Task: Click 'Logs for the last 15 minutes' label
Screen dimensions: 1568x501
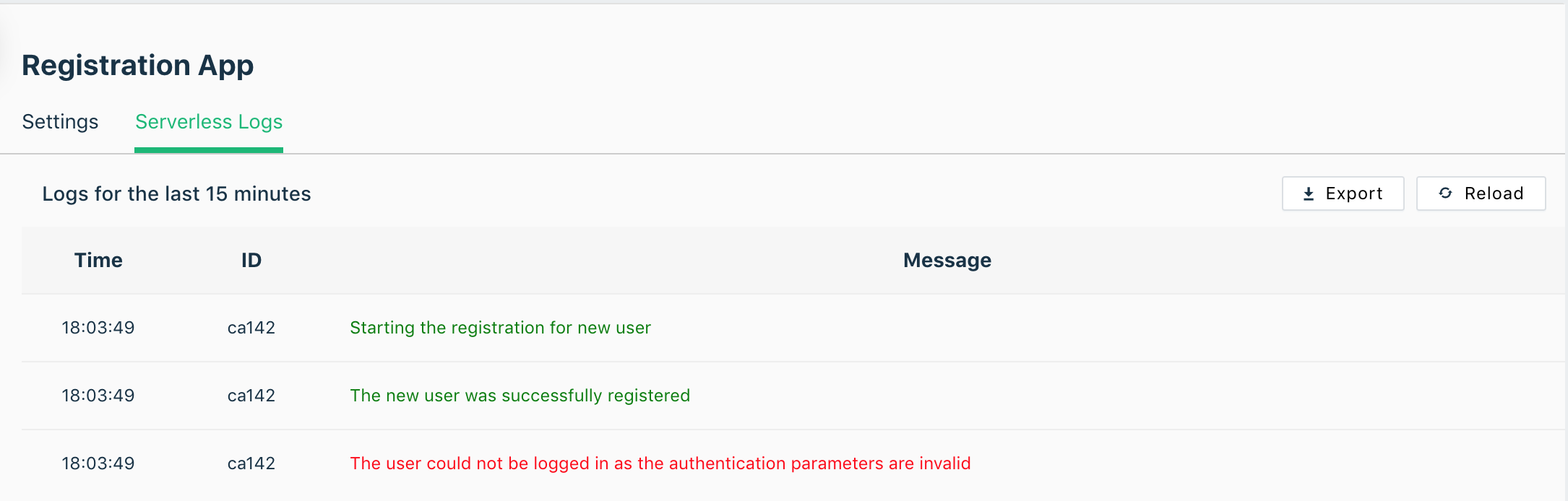Action: coord(176,193)
